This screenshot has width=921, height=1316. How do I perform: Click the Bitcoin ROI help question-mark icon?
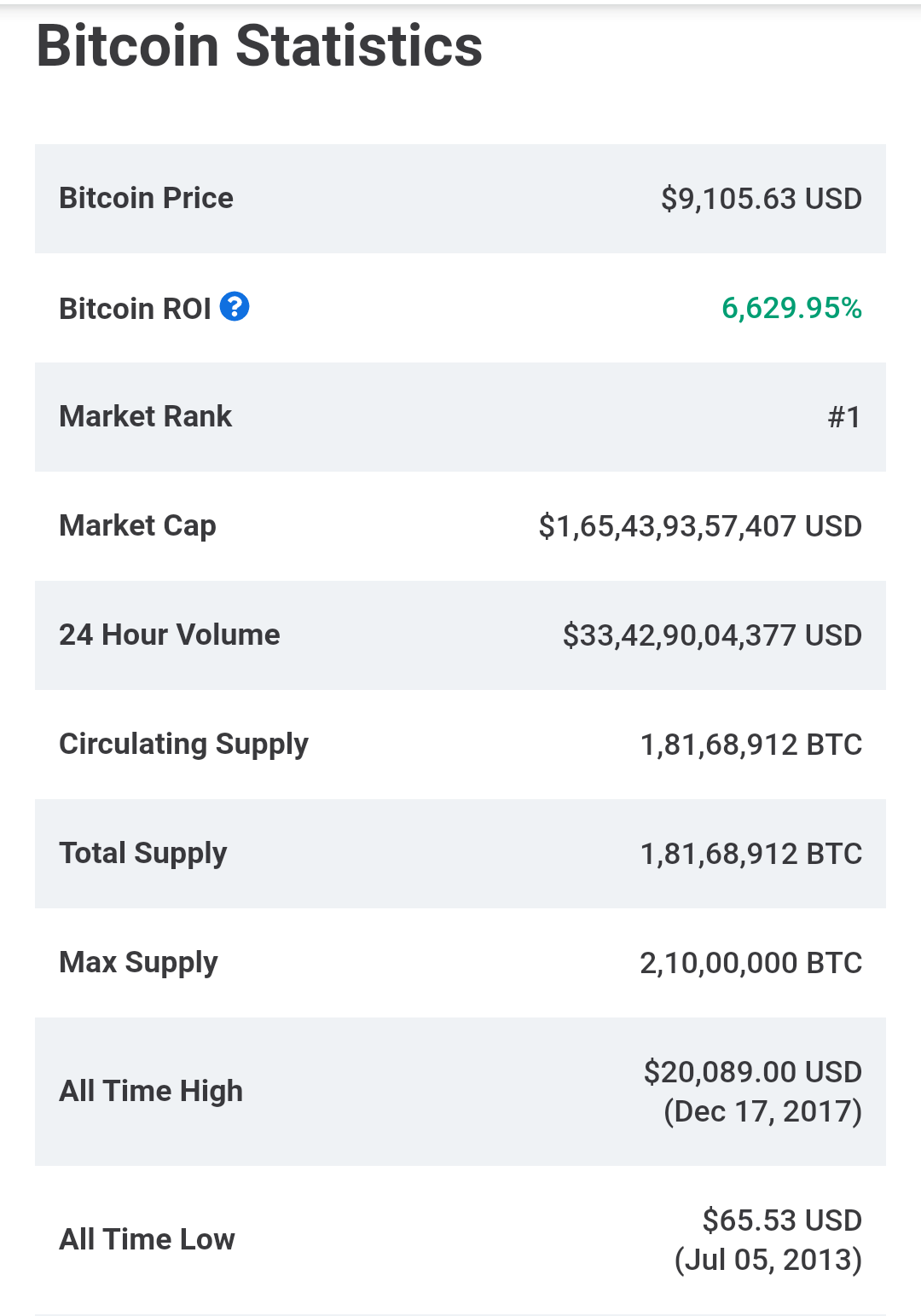[x=235, y=306]
